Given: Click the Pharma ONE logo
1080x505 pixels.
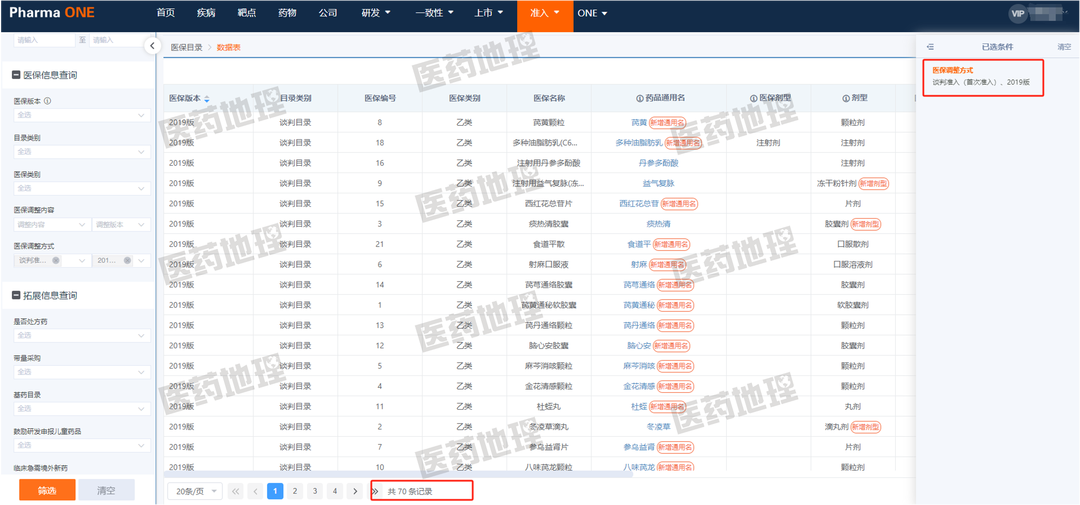Looking at the screenshot, I should [x=52, y=13].
